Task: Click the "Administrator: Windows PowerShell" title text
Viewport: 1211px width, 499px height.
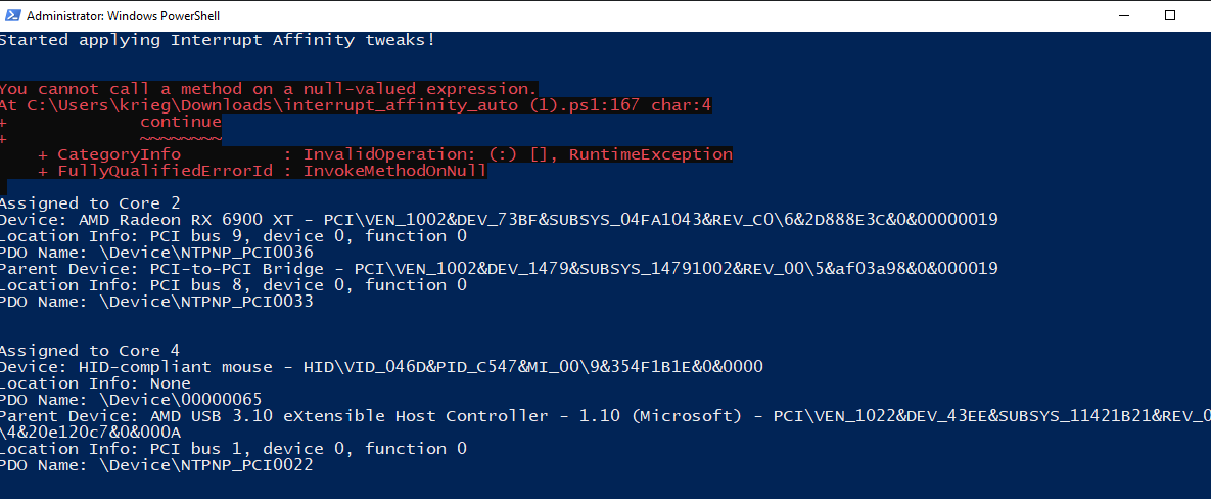Action: point(124,16)
